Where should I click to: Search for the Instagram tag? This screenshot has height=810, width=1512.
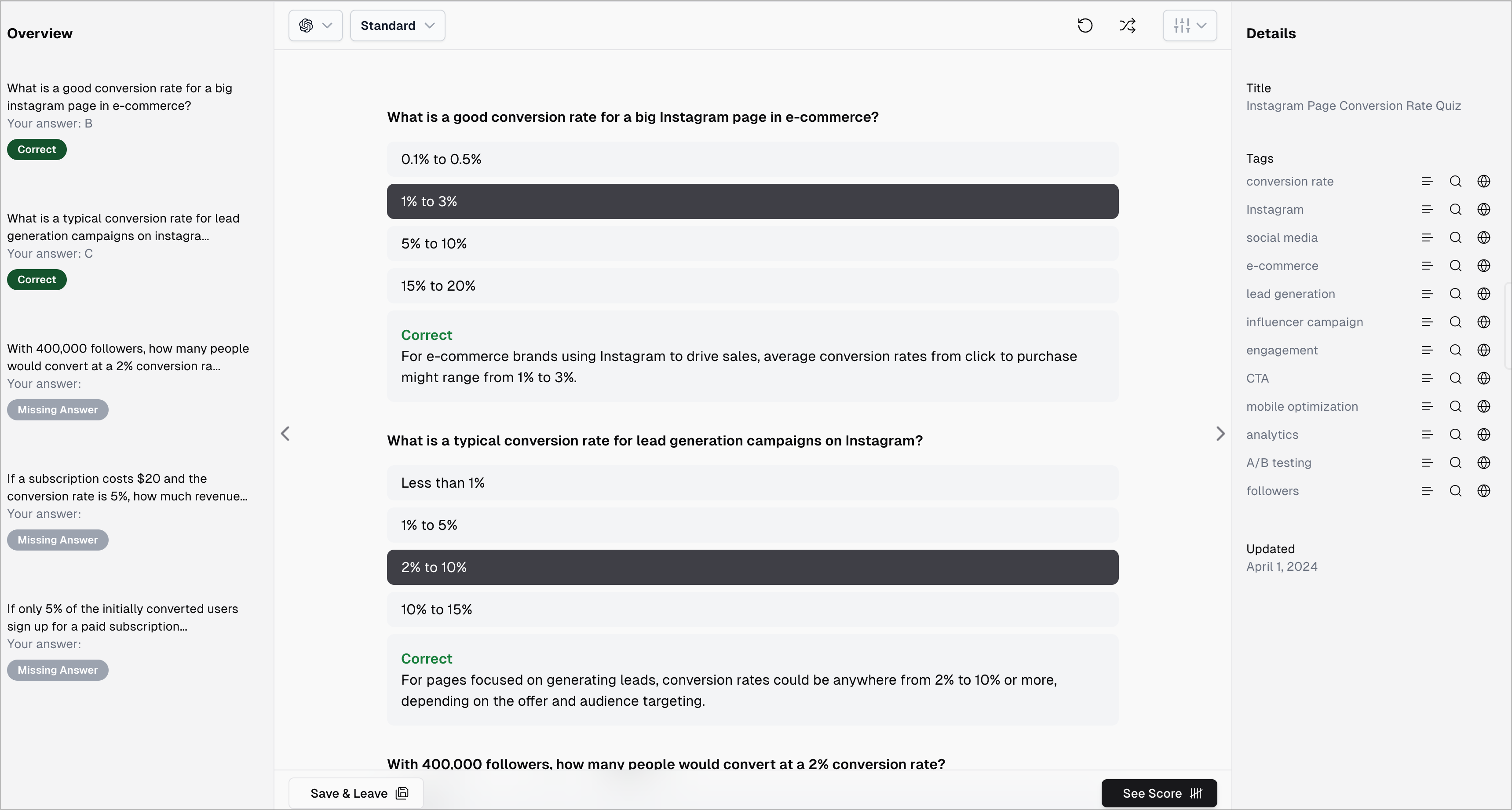point(1455,210)
